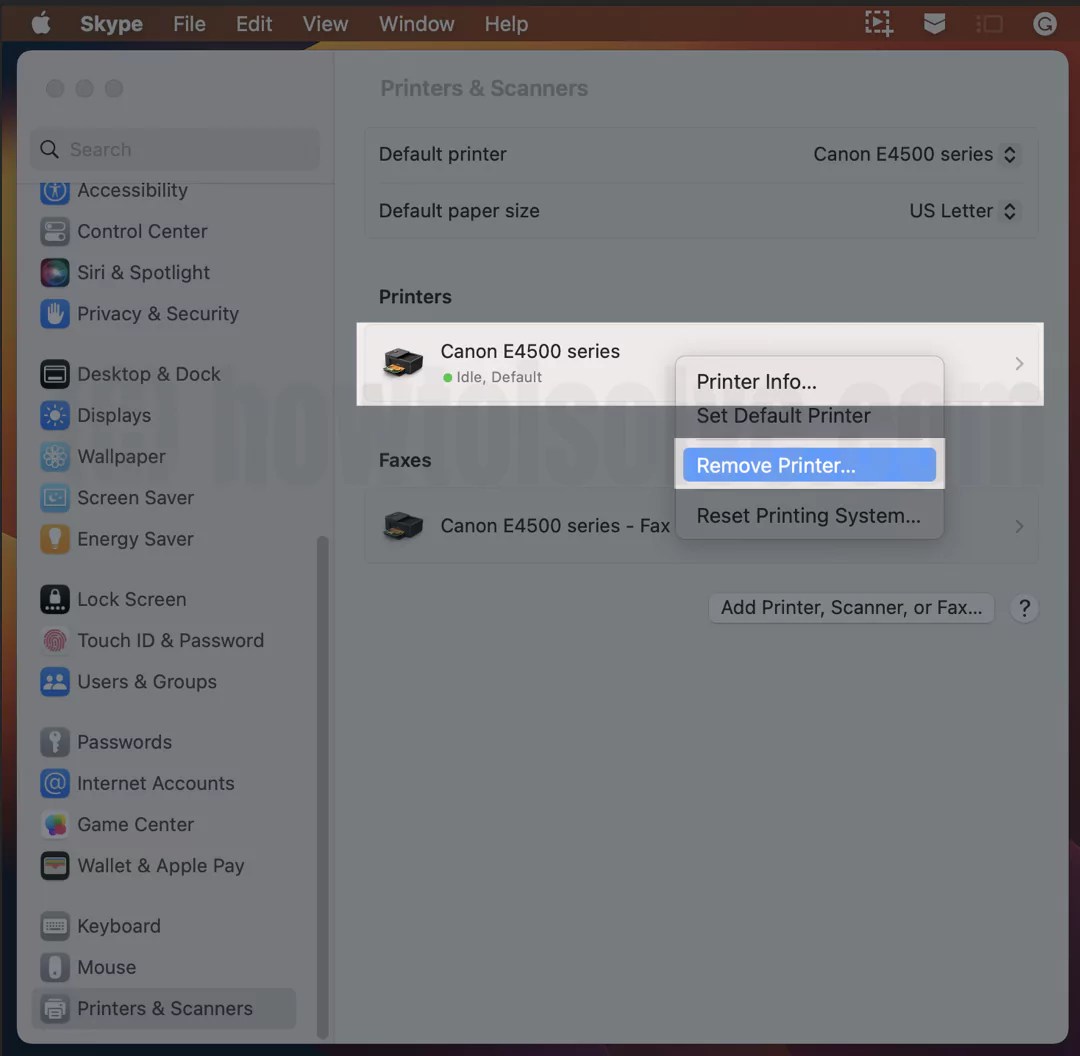
Task: Select Set Default Printer option
Action: pos(784,415)
